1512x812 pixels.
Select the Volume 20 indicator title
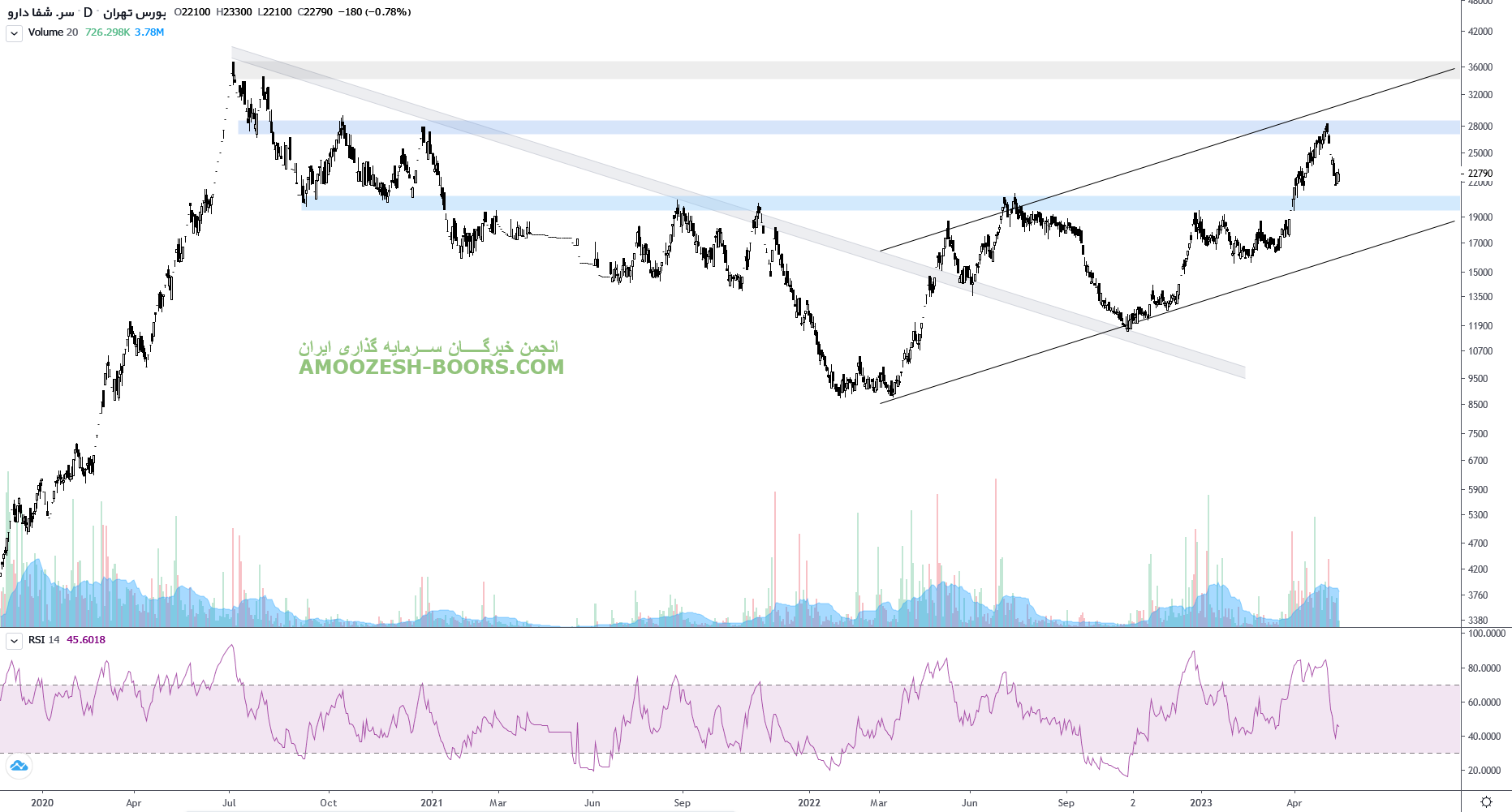click(53, 32)
